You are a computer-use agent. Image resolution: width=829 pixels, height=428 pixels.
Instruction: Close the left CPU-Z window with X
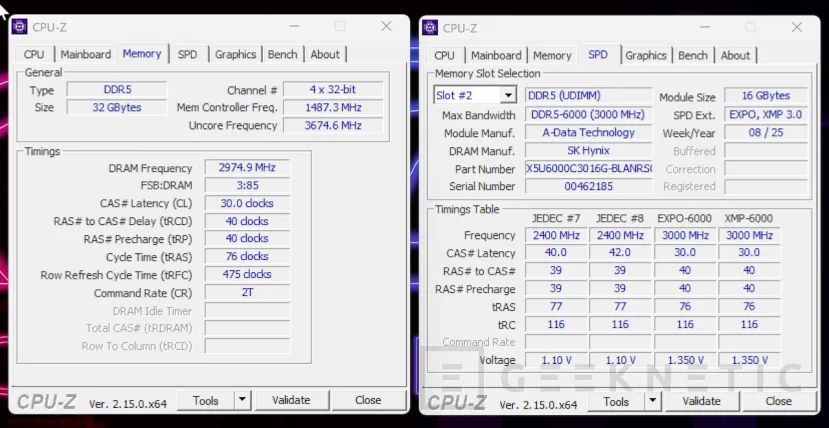pos(386,26)
